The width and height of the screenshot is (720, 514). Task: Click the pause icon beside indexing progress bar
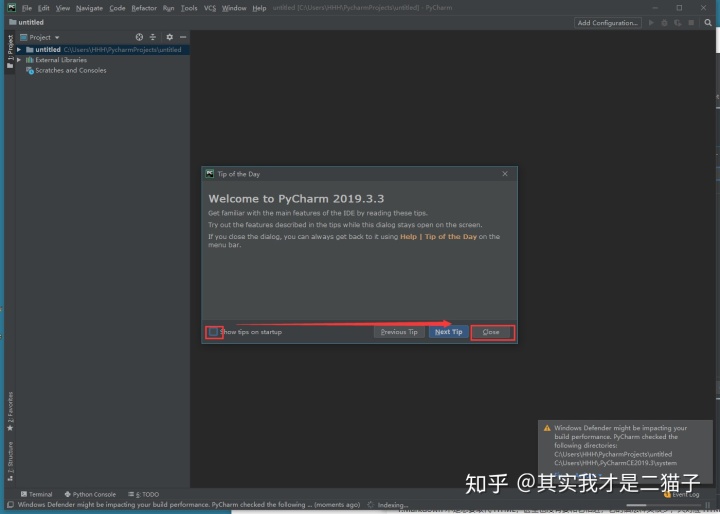coord(708,505)
